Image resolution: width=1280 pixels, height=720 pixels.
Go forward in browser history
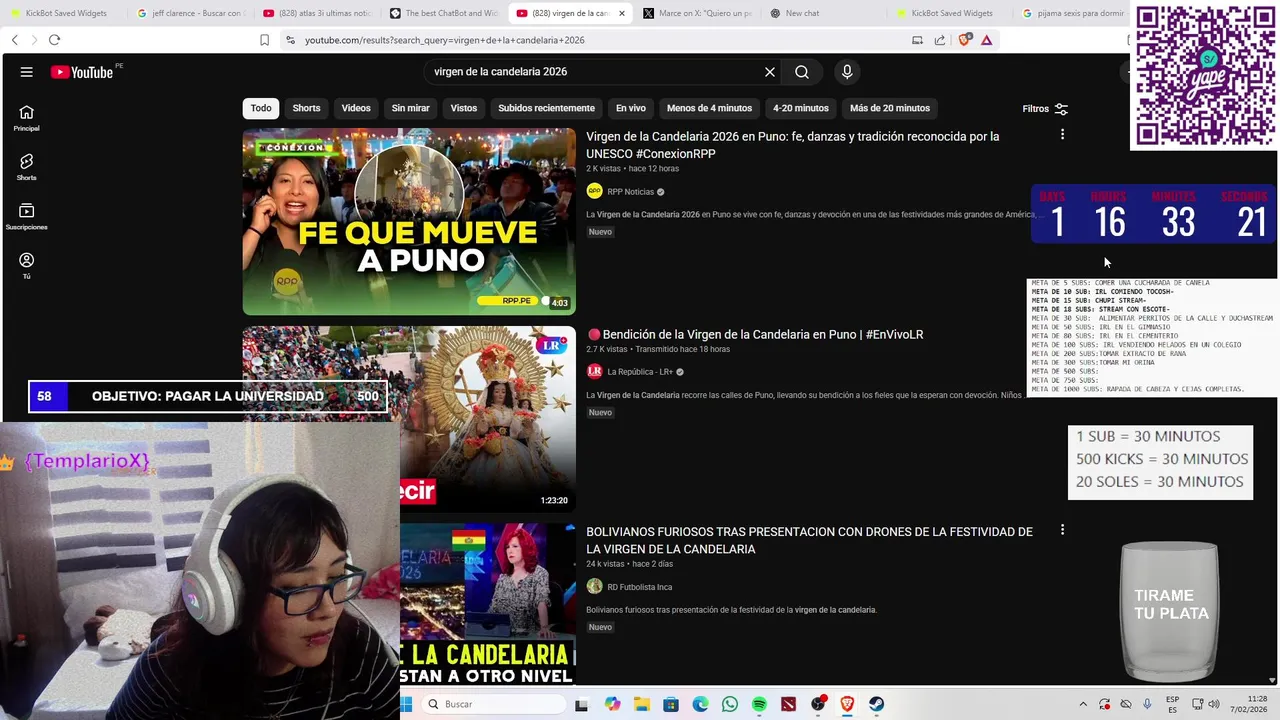pos(34,40)
